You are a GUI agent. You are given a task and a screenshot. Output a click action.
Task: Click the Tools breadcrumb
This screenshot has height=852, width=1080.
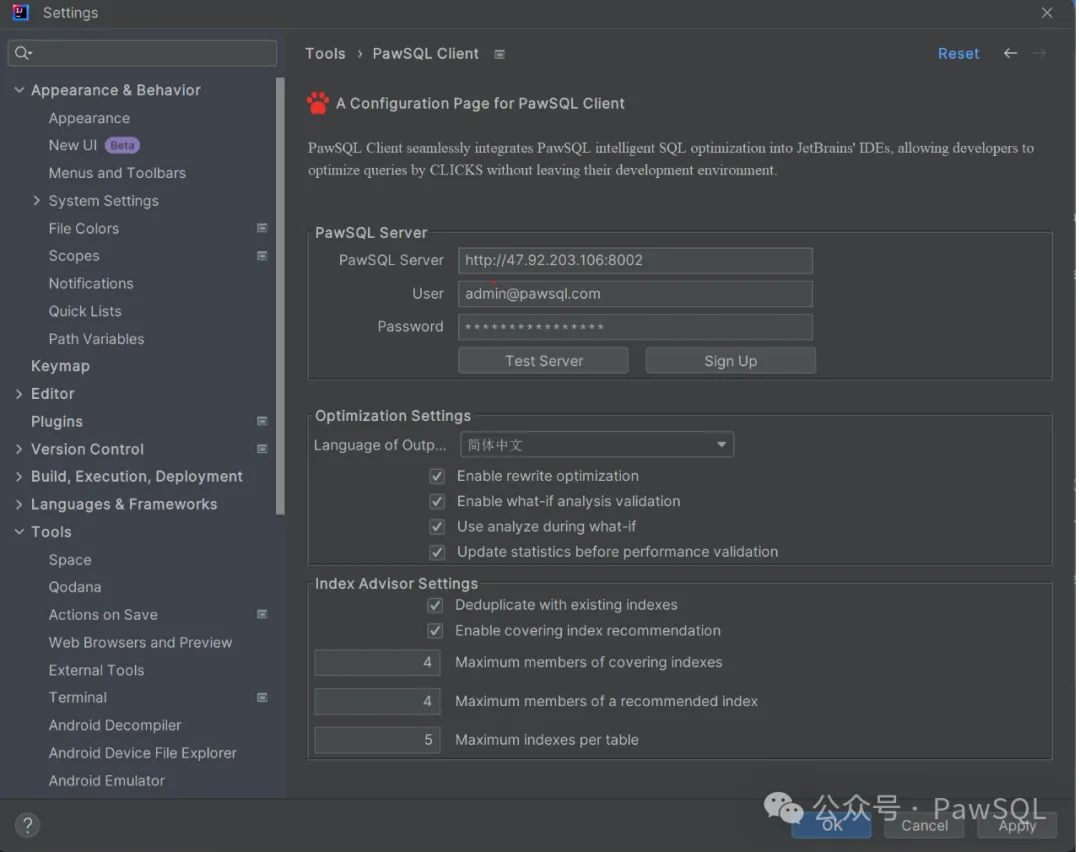325,54
